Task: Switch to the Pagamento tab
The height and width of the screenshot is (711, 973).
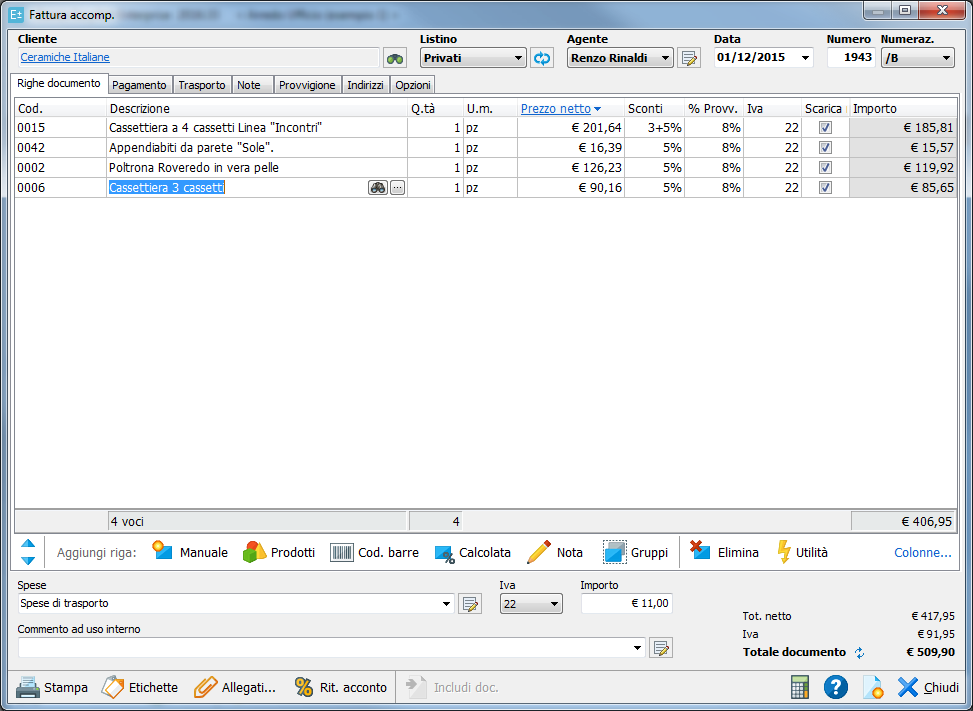Action: [139, 85]
